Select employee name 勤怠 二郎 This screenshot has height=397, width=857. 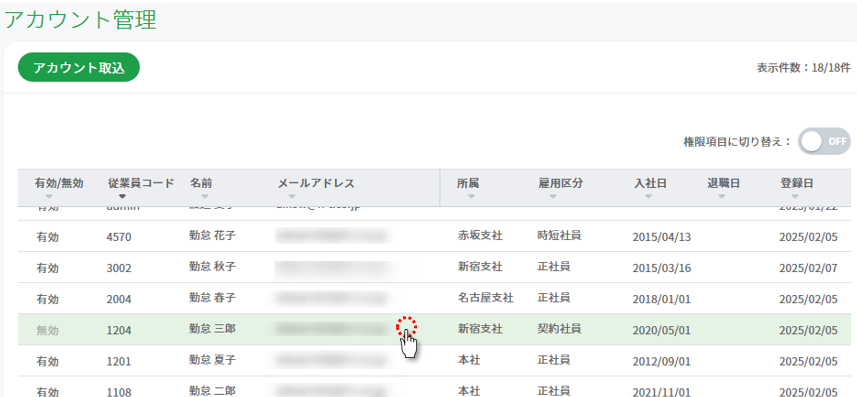212,391
